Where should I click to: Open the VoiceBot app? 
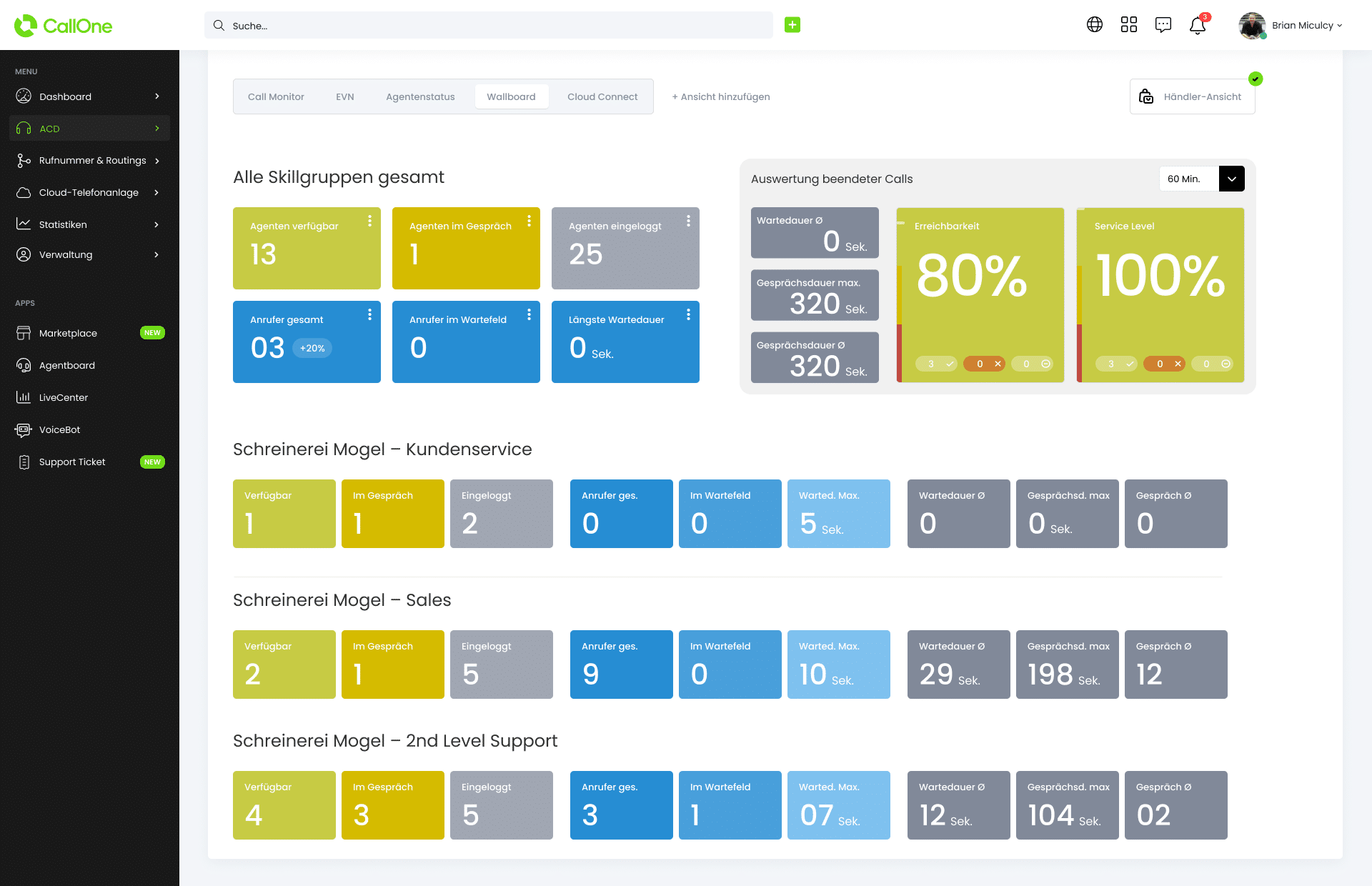[x=58, y=429]
